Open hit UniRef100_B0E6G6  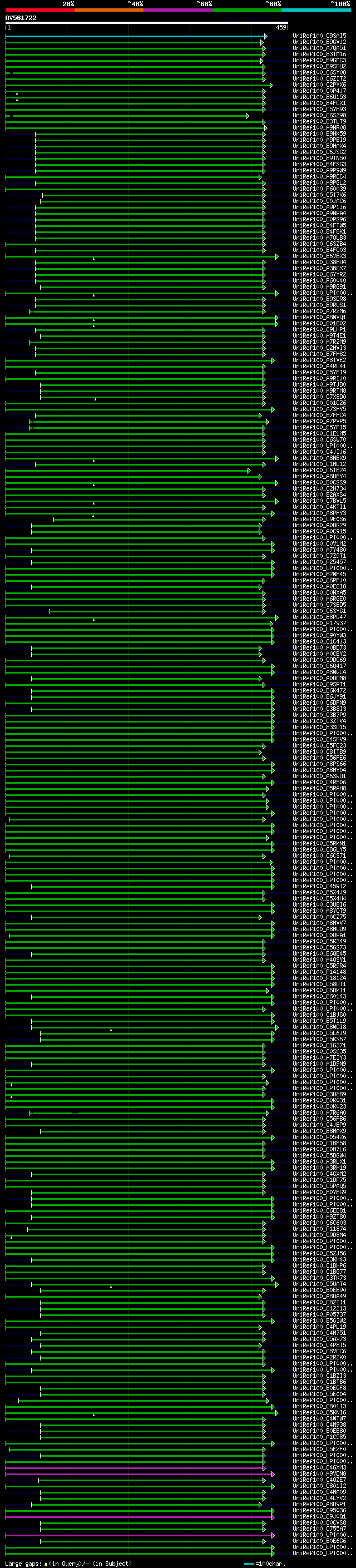click(319, 1541)
